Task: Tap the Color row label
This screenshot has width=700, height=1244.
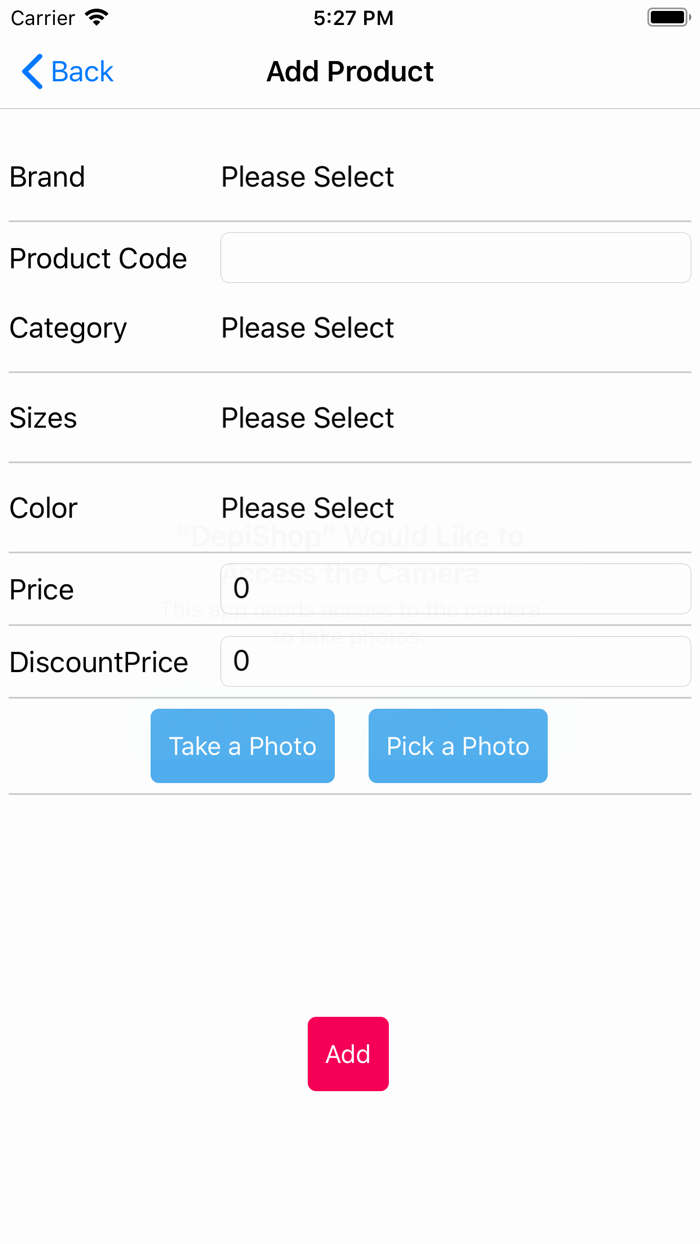Action: point(43,508)
